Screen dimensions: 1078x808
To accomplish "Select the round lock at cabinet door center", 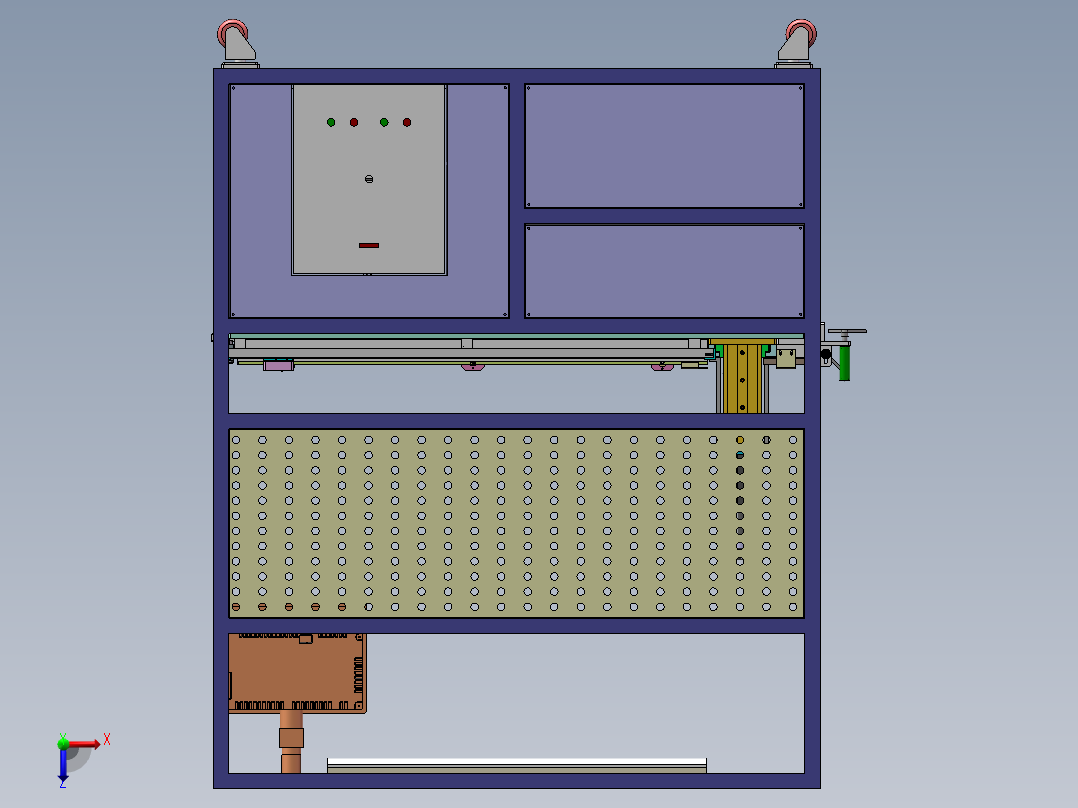I will point(369,179).
